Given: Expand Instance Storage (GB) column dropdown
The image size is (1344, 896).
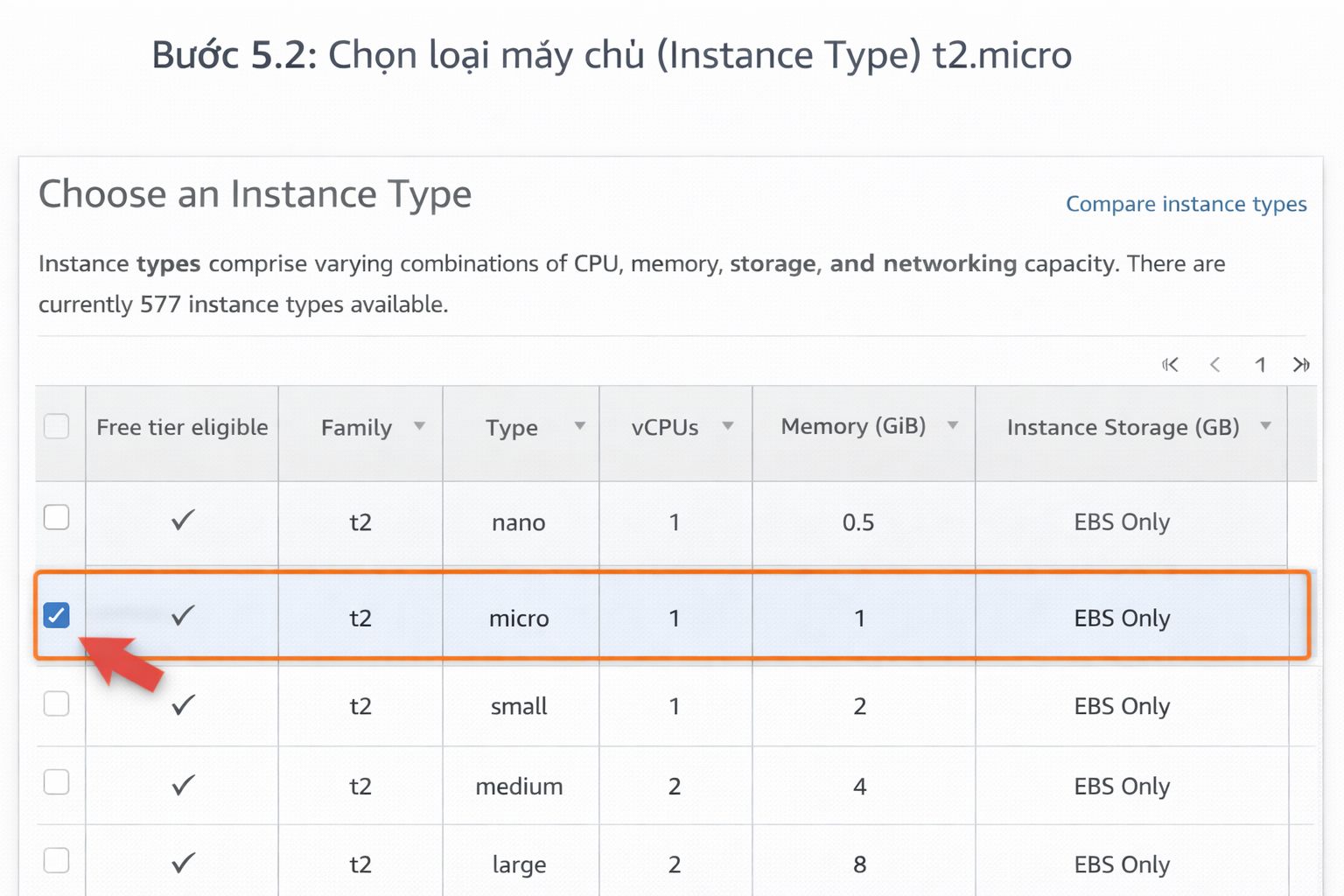Looking at the screenshot, I should [x=1265, y=426].
